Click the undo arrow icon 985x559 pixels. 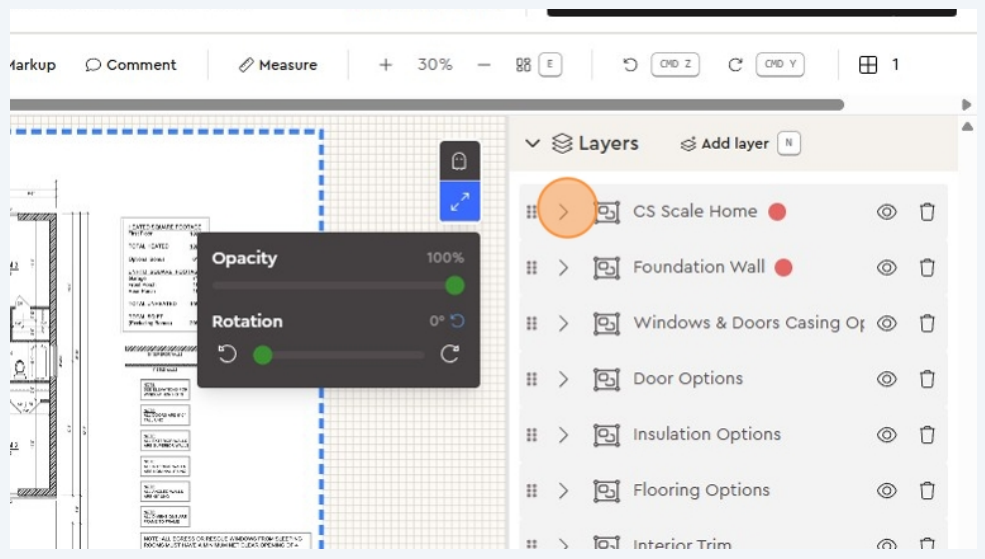tap(630, 65)
